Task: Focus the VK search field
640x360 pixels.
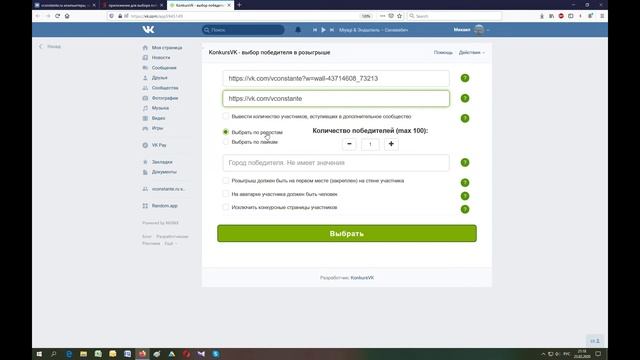Action: (x=243, y=30)
